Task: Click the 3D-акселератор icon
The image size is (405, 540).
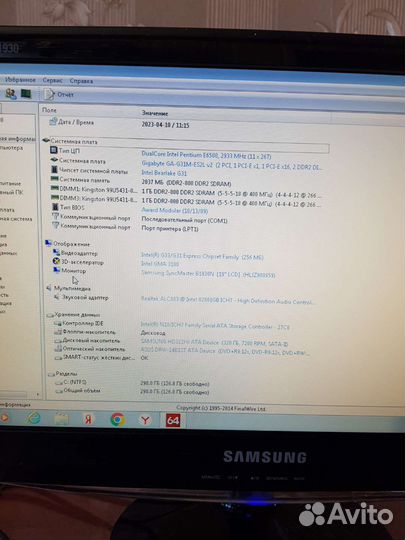Action: [x=56, y=262]
